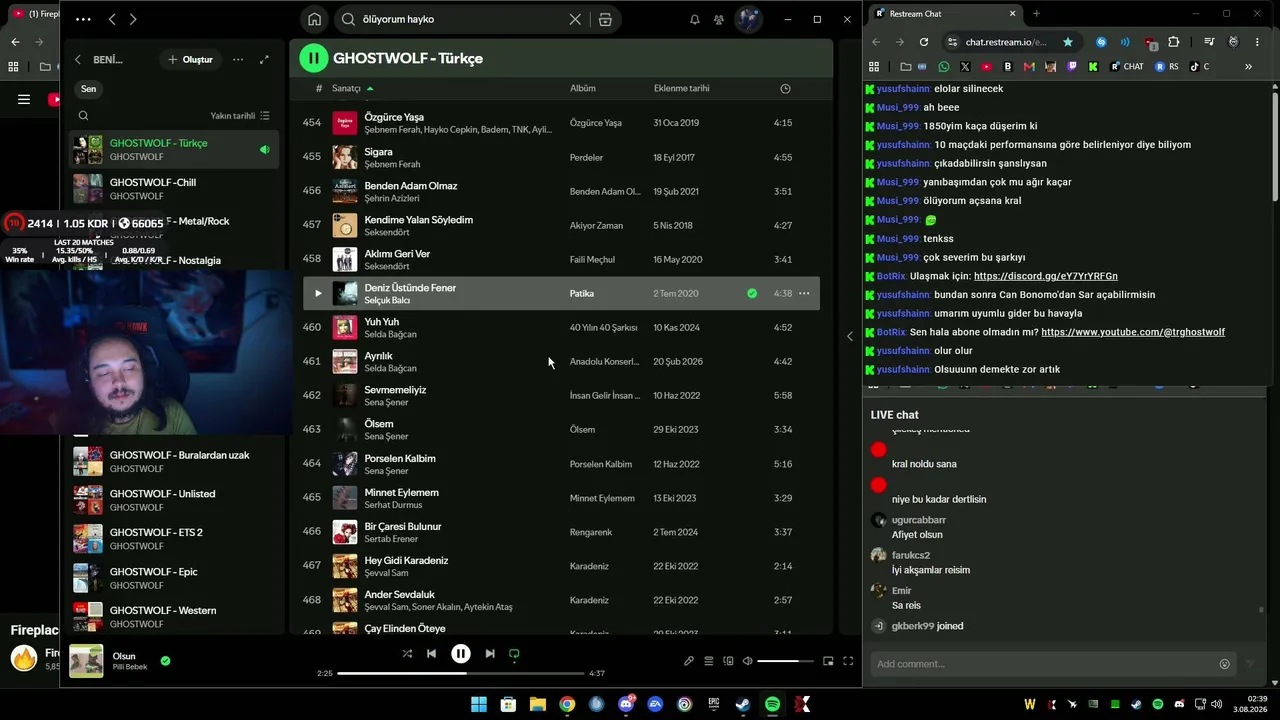Open Spotify notifications bell

point(695,19)
